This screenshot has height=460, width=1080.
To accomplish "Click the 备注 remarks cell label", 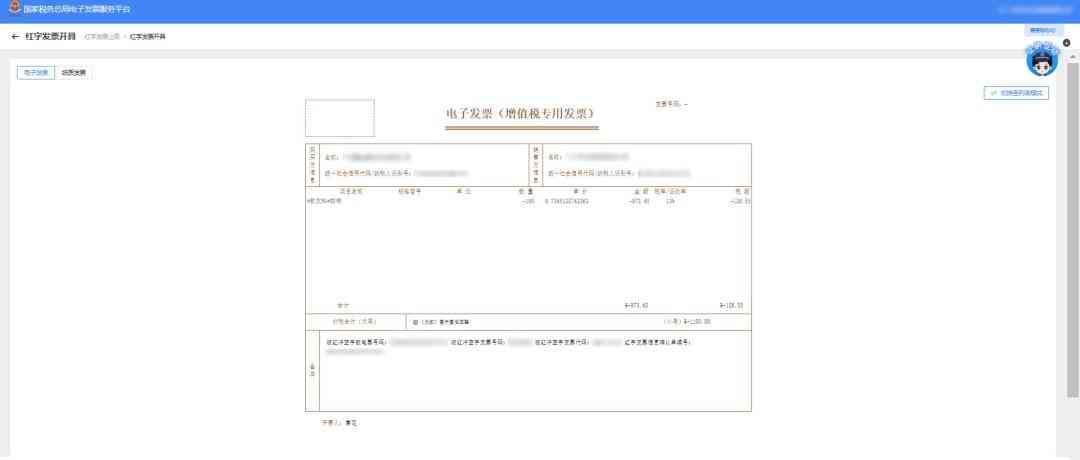I will [313, 370].
